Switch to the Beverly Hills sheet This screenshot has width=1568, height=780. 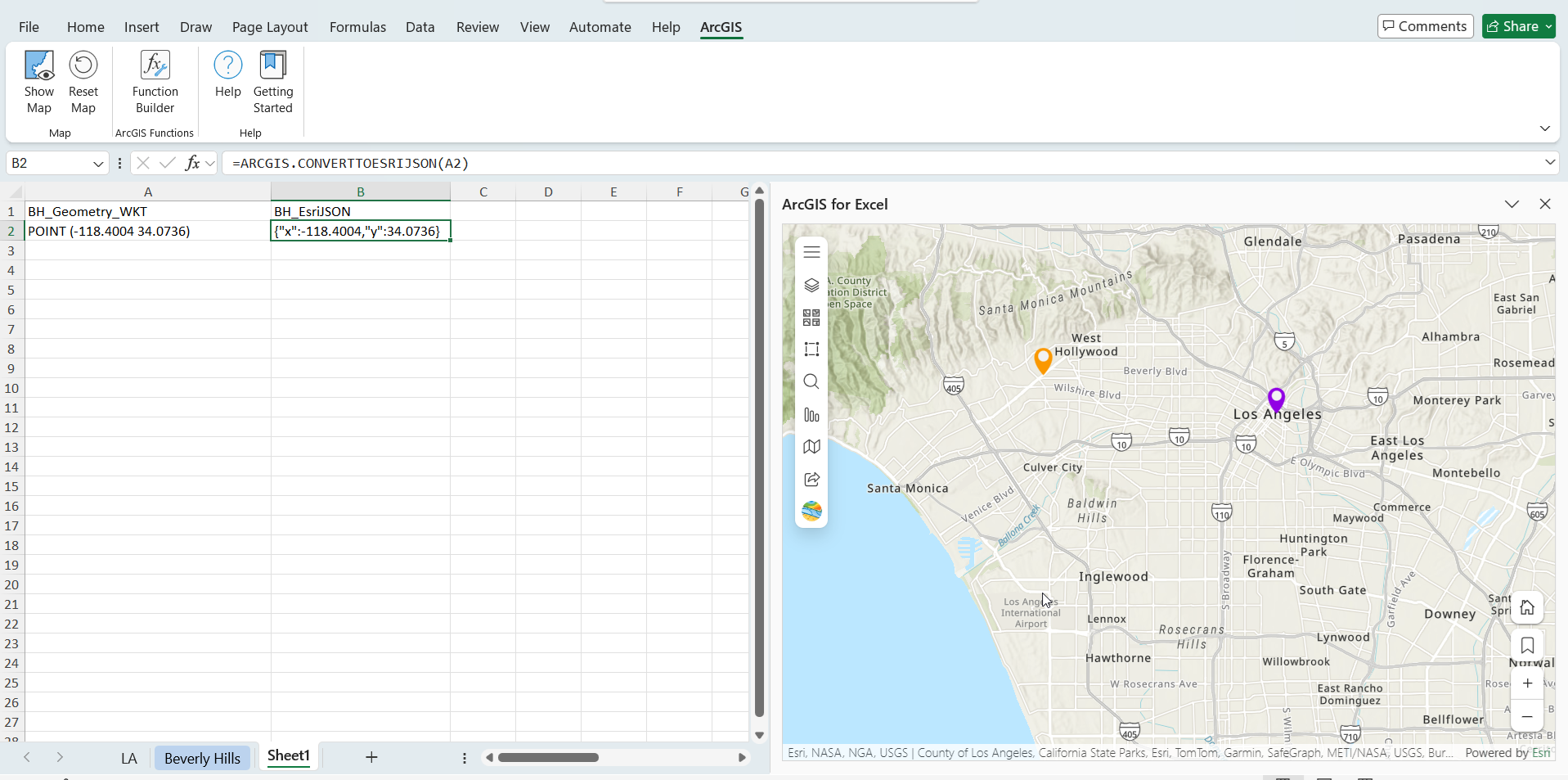point(202,758)
